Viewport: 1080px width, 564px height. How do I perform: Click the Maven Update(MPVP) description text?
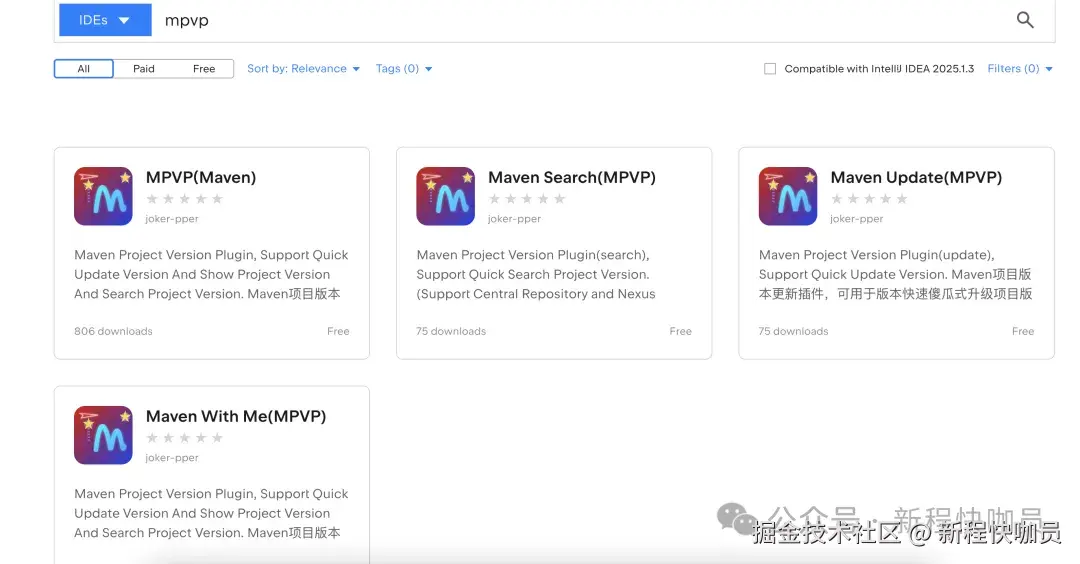click(x=895, y=274)
